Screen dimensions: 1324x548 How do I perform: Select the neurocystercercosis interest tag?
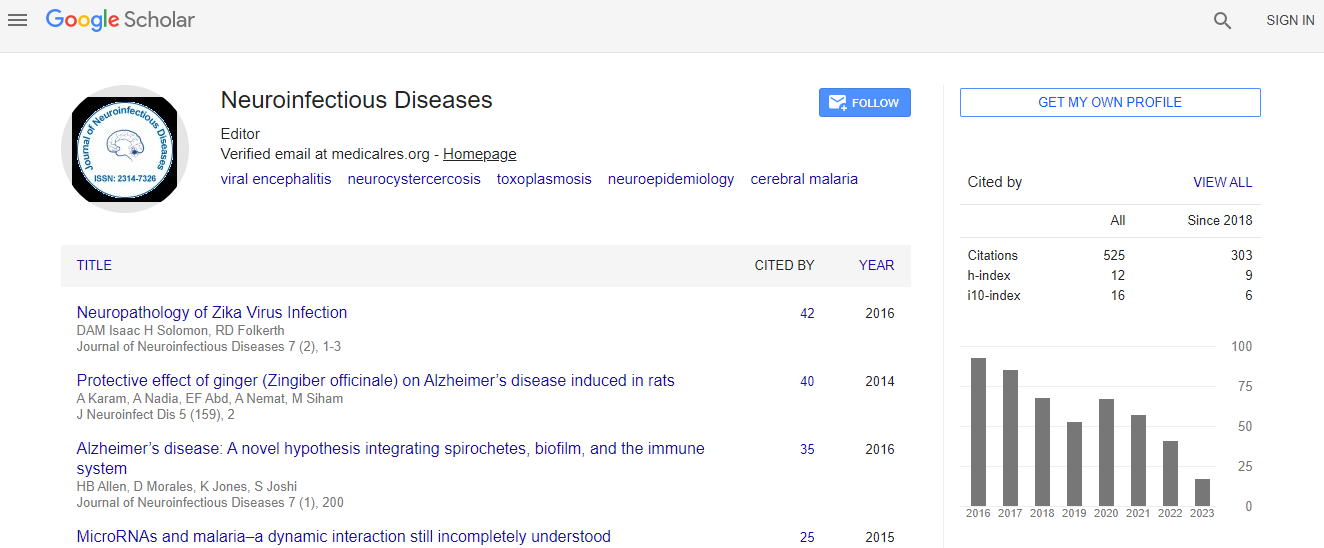[414, 179]
